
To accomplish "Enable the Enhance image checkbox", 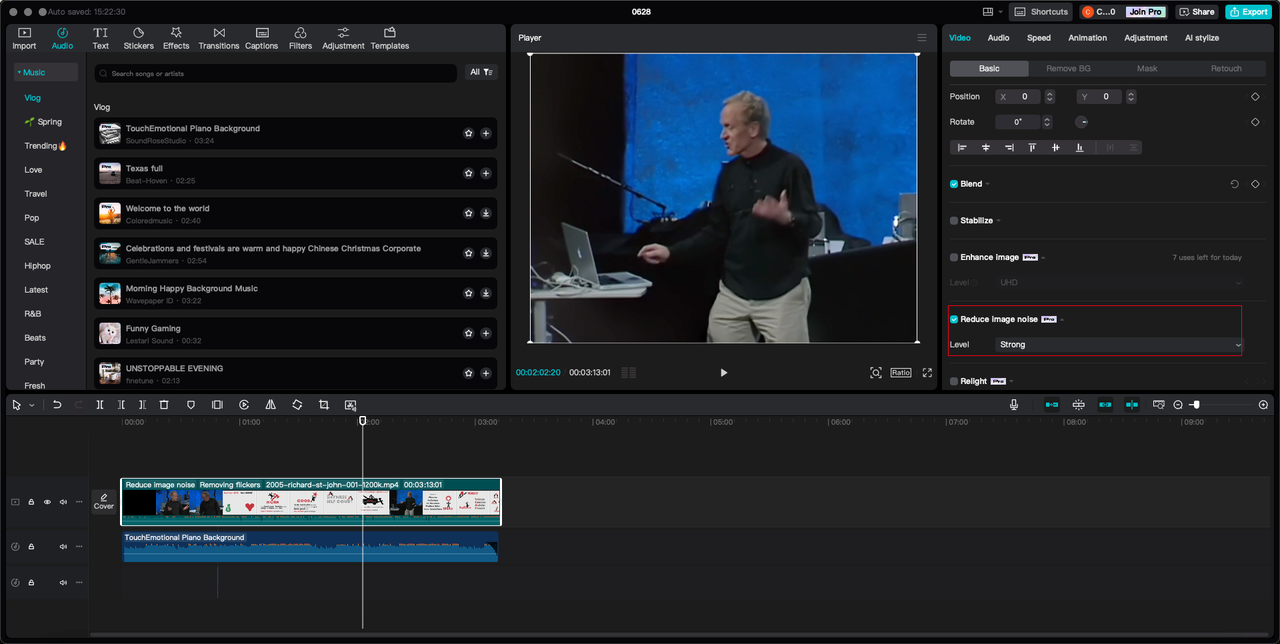I will point(954,257).
